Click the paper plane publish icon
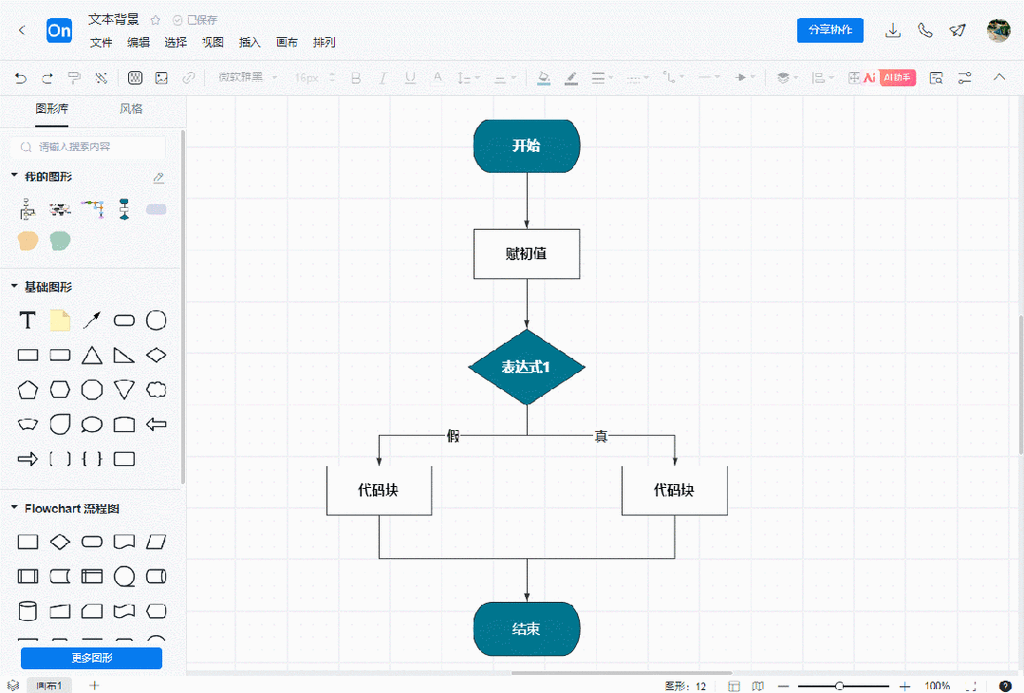 [x=957, y=31]
